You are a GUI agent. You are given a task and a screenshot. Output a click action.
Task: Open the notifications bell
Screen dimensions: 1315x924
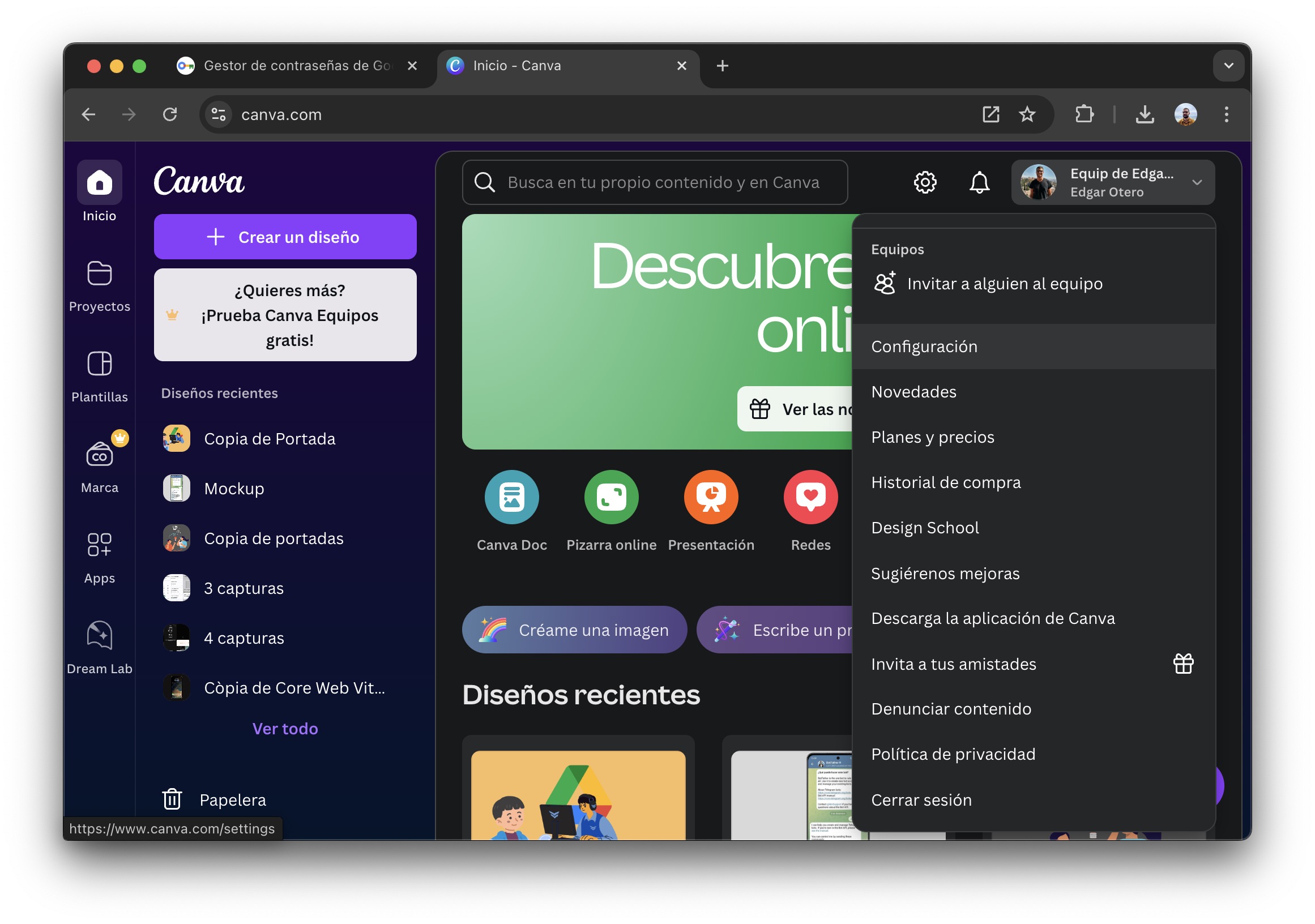coord(980,183)
